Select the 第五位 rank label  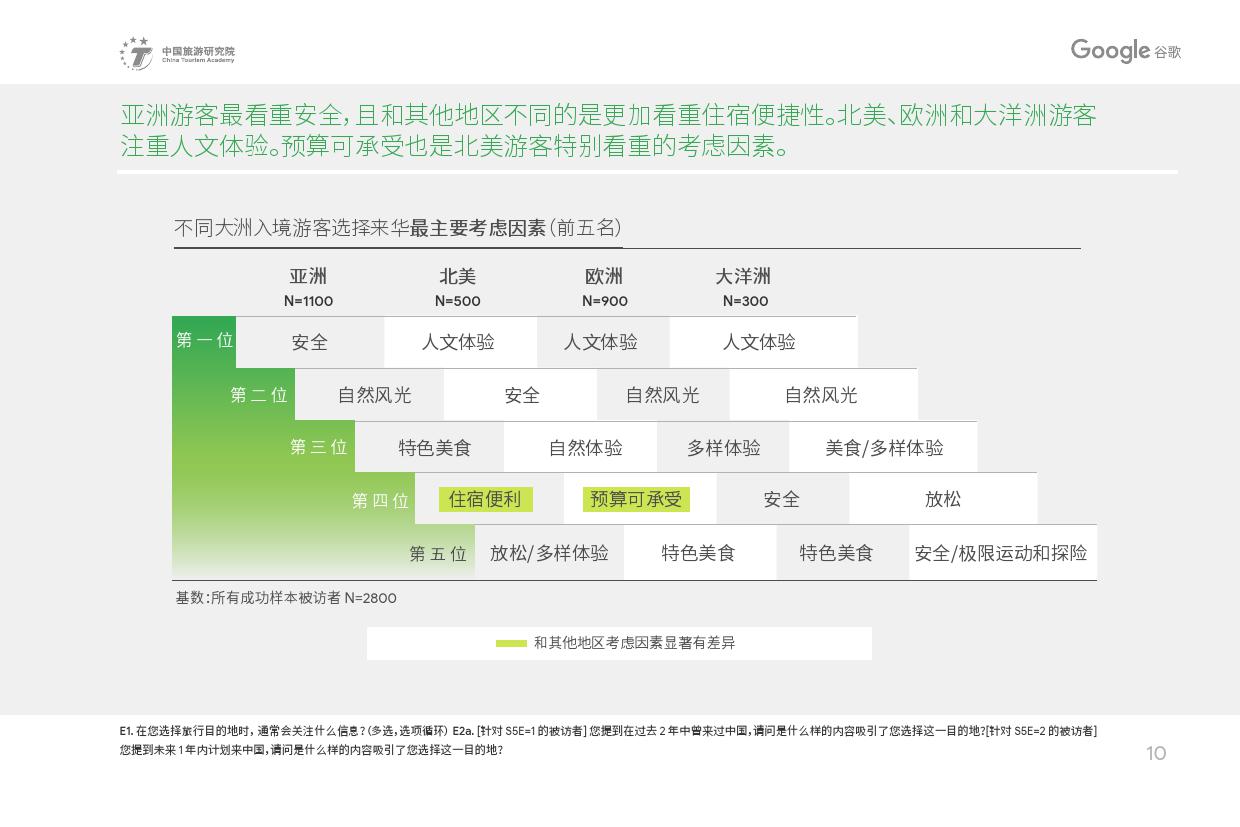coord(438,553)
